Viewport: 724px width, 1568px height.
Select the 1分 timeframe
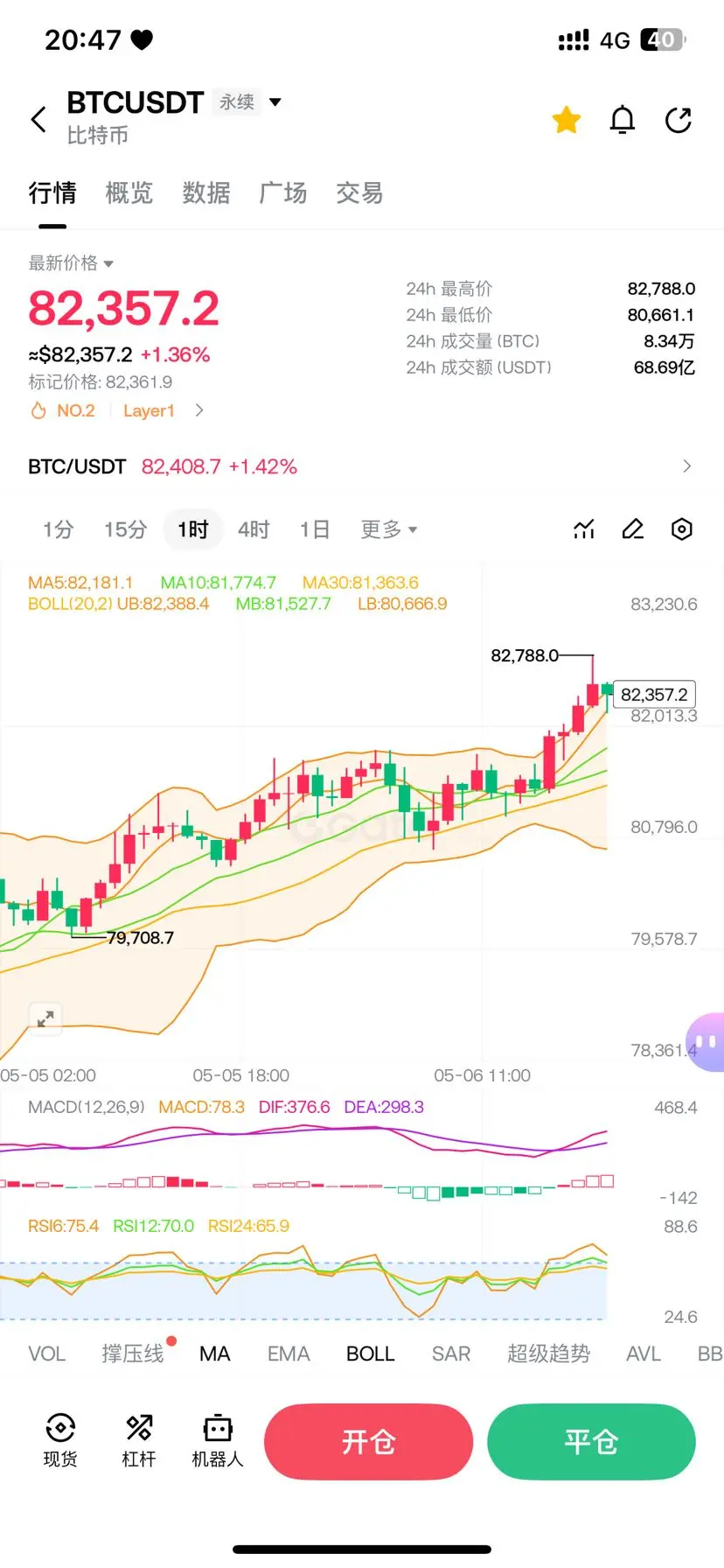(x=58, y=529)
